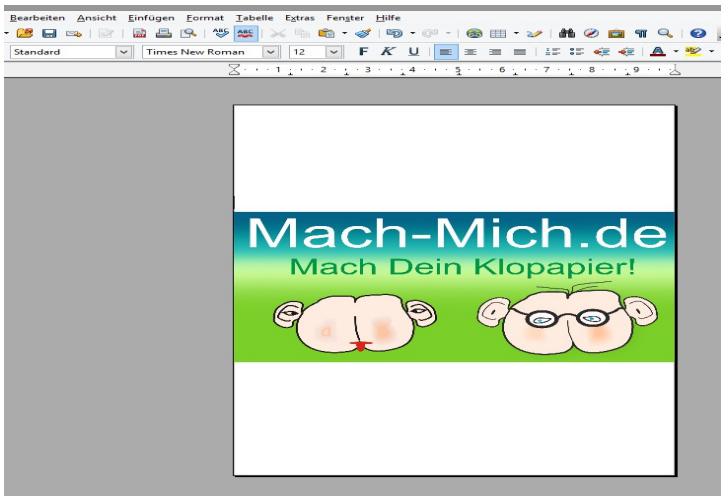Open the Tabelle menu
This screenshot has height=500, width=726.
[x=254, y=18]
